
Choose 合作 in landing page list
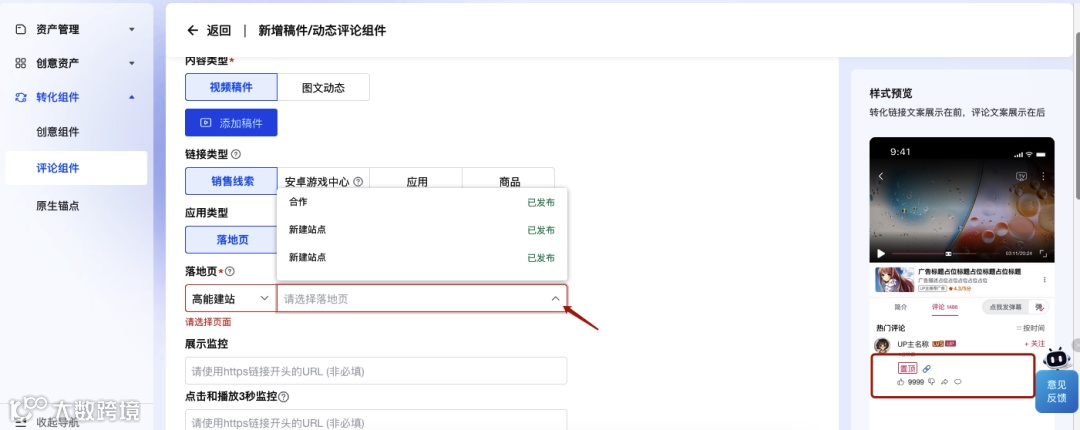click(x=422, y=202)
